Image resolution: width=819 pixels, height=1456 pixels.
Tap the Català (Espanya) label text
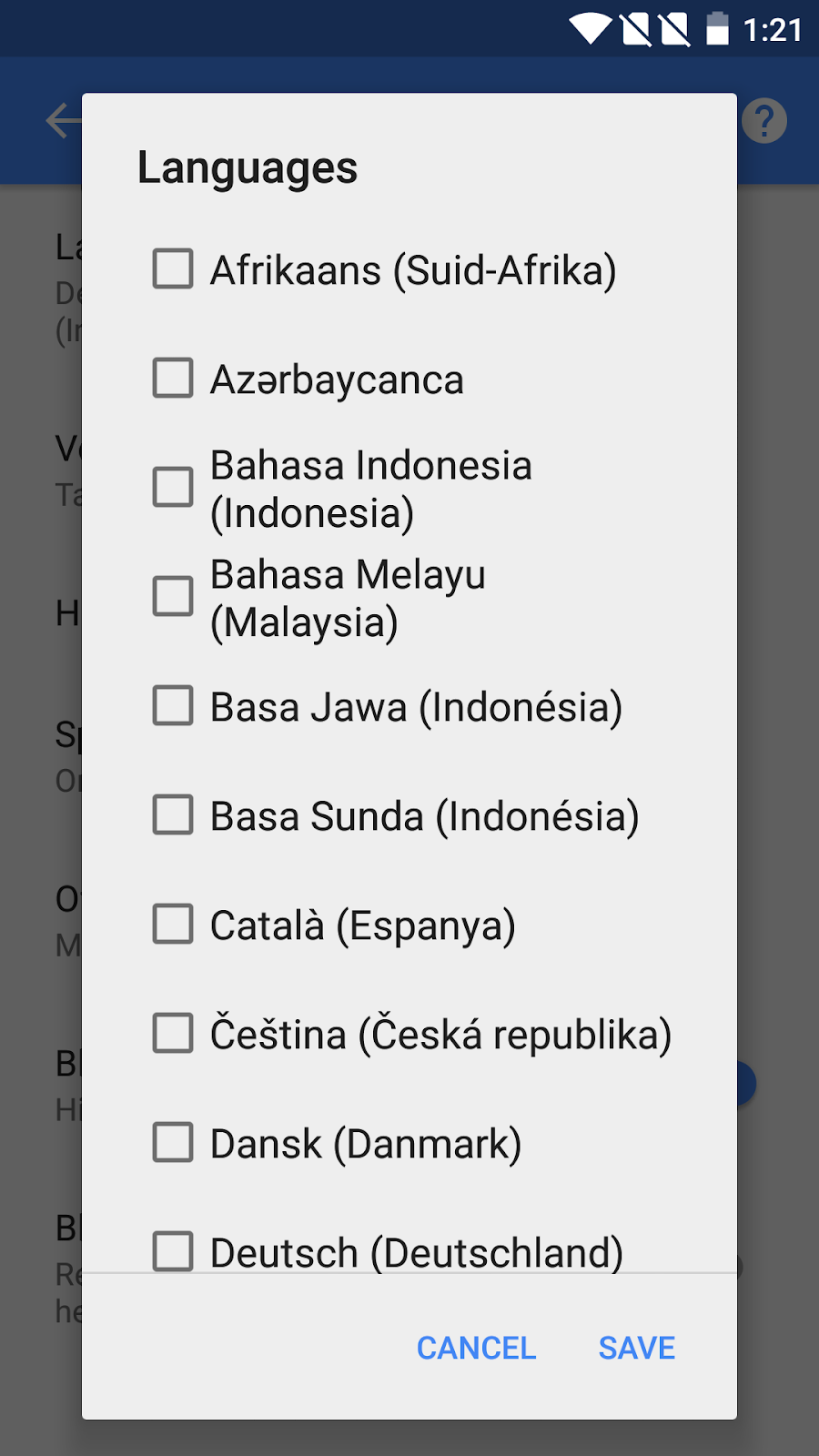[x=362, y=925]
